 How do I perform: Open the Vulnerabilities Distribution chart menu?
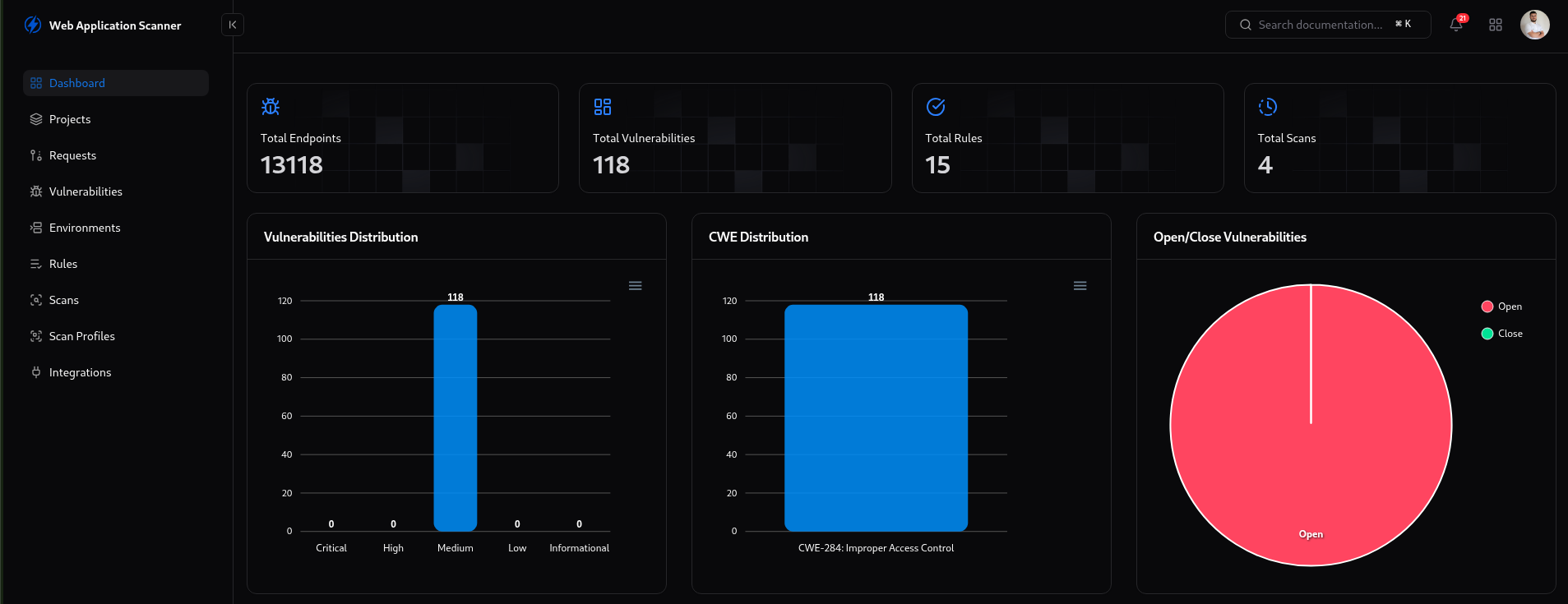(635, 286)
